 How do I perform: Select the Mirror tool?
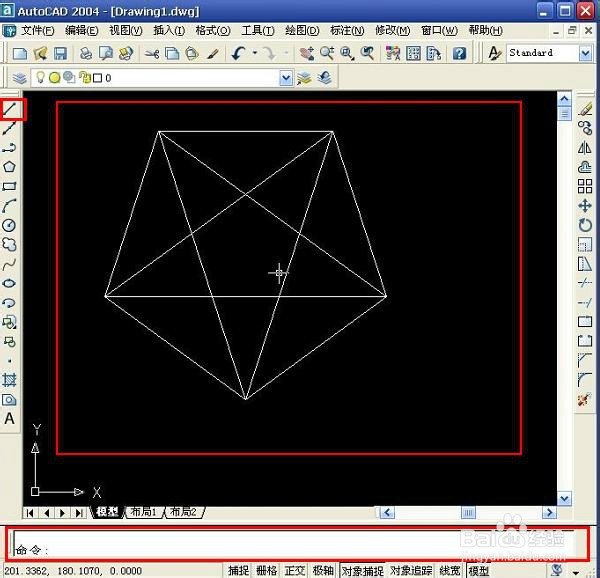click(x=585, y=148)
